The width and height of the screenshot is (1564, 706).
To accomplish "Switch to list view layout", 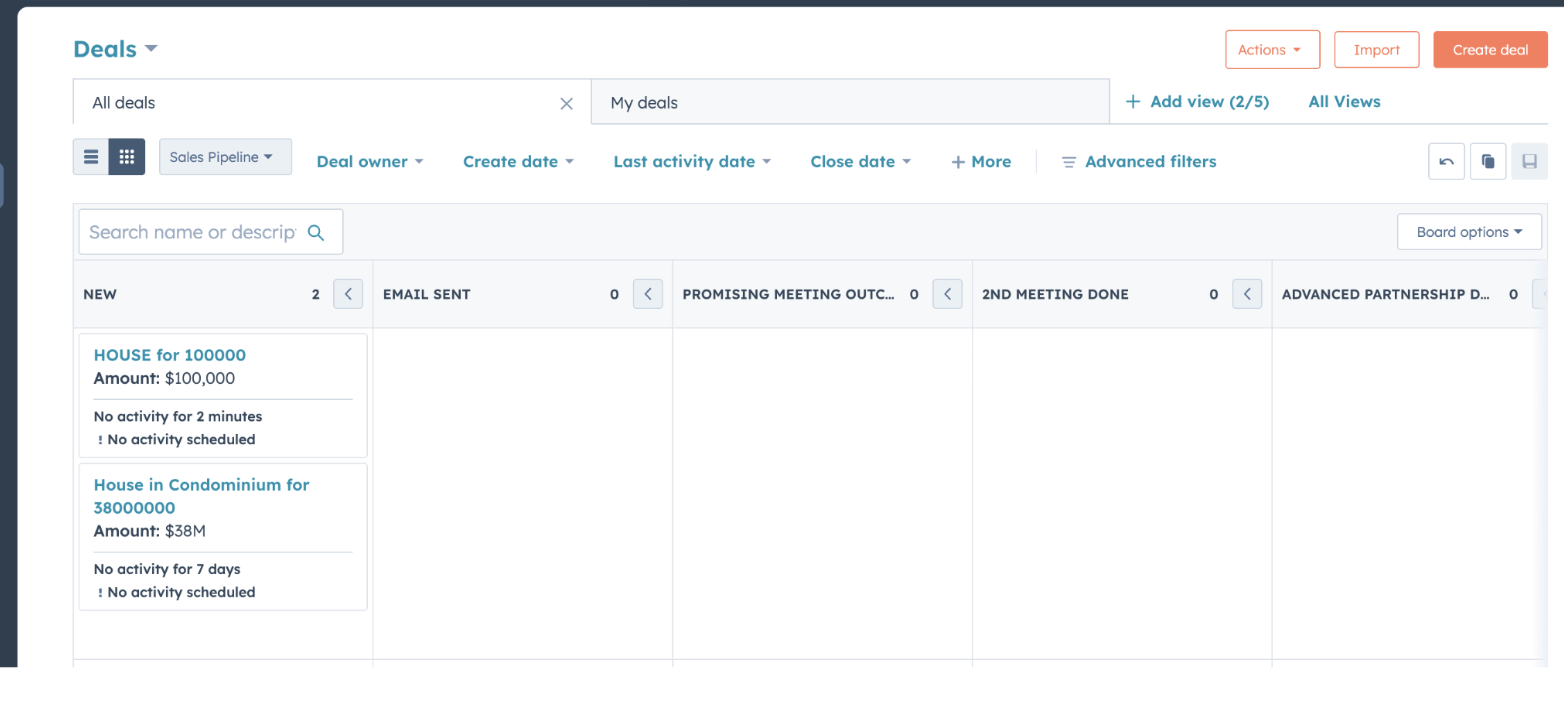I will click(91, 157).
